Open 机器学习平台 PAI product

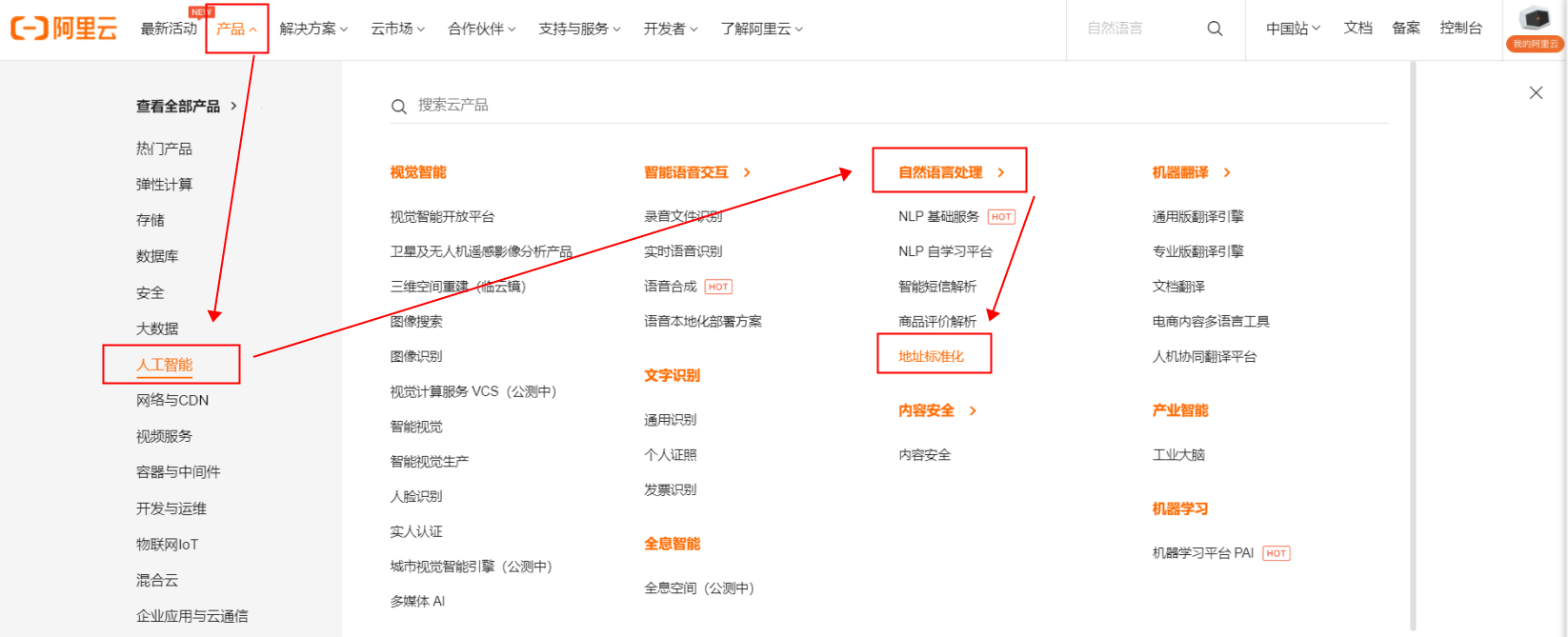coord(1202,553)
